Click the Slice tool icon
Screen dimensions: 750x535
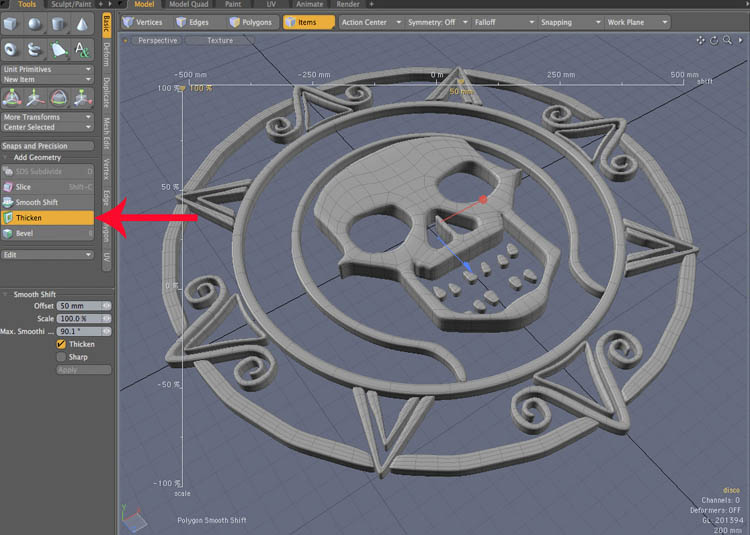[x=8, y=187]
